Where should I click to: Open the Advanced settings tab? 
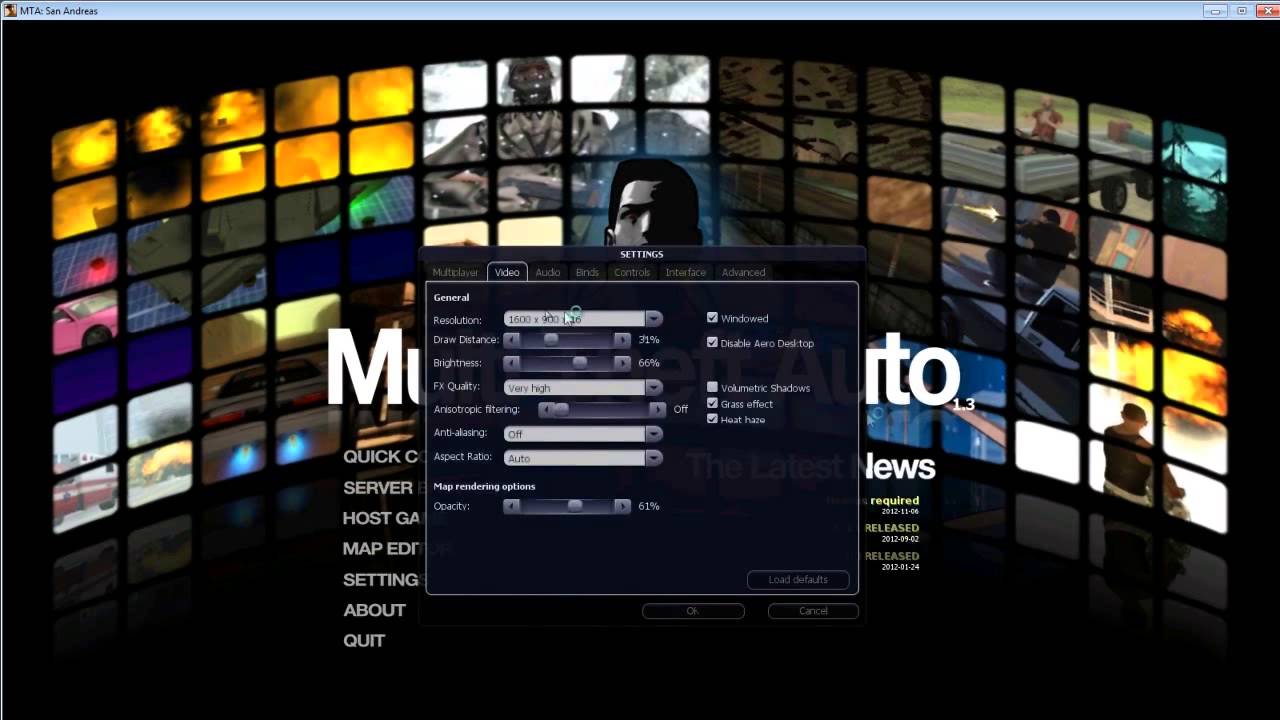(743, 272)
